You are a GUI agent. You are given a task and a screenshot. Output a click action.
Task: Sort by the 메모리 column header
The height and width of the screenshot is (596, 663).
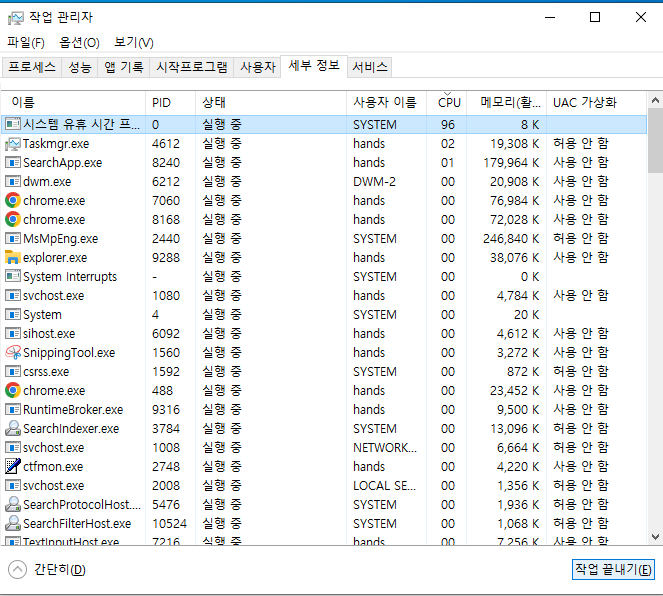coord(507,103)
